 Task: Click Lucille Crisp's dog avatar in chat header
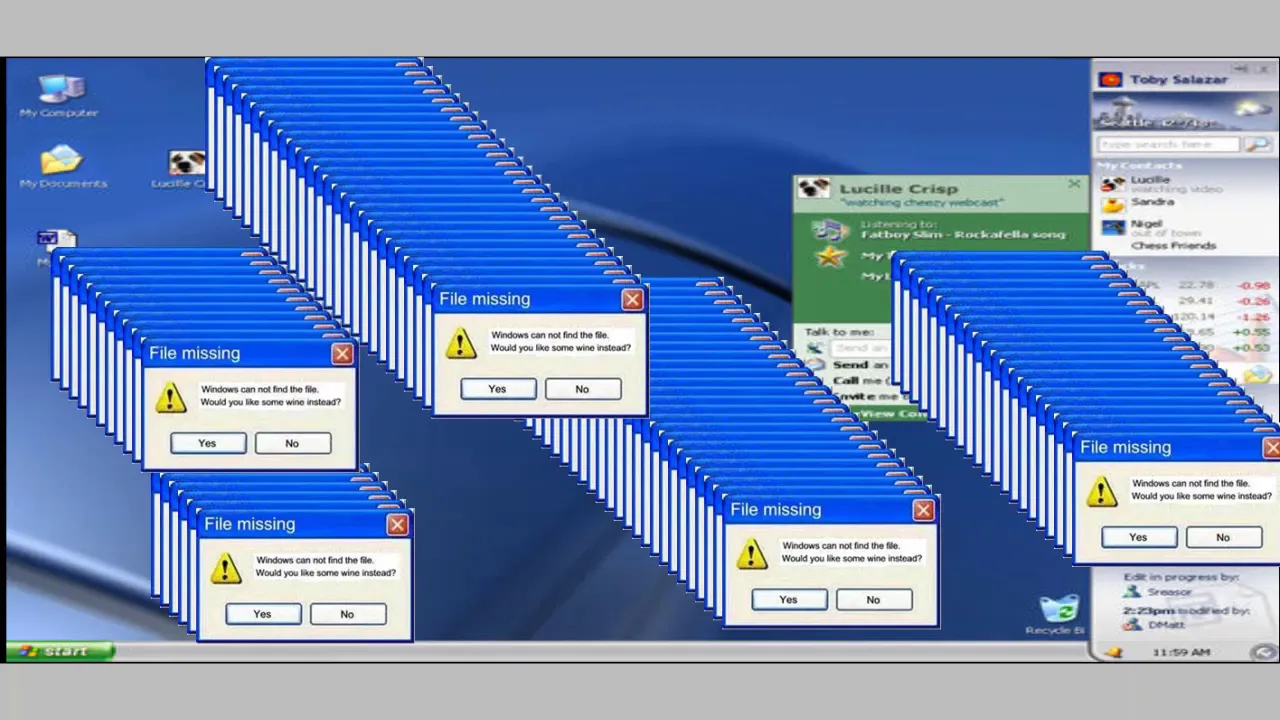click(813, 188)
